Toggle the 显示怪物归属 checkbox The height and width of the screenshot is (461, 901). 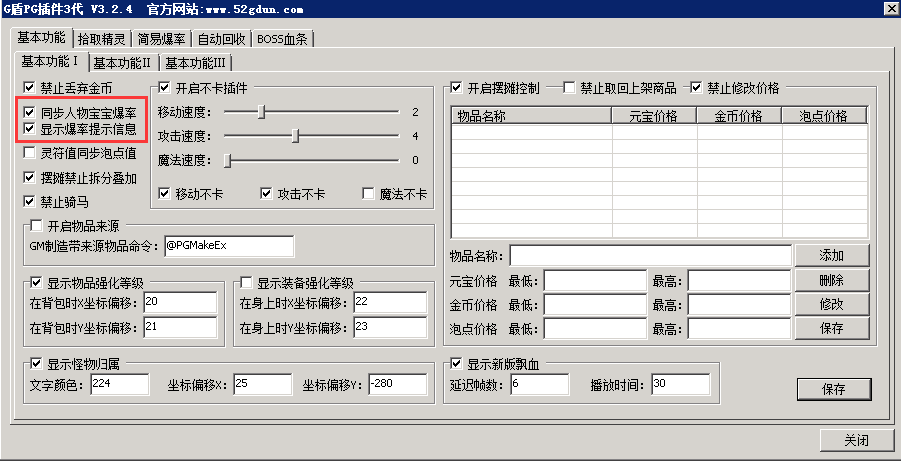tap(36, 364)
